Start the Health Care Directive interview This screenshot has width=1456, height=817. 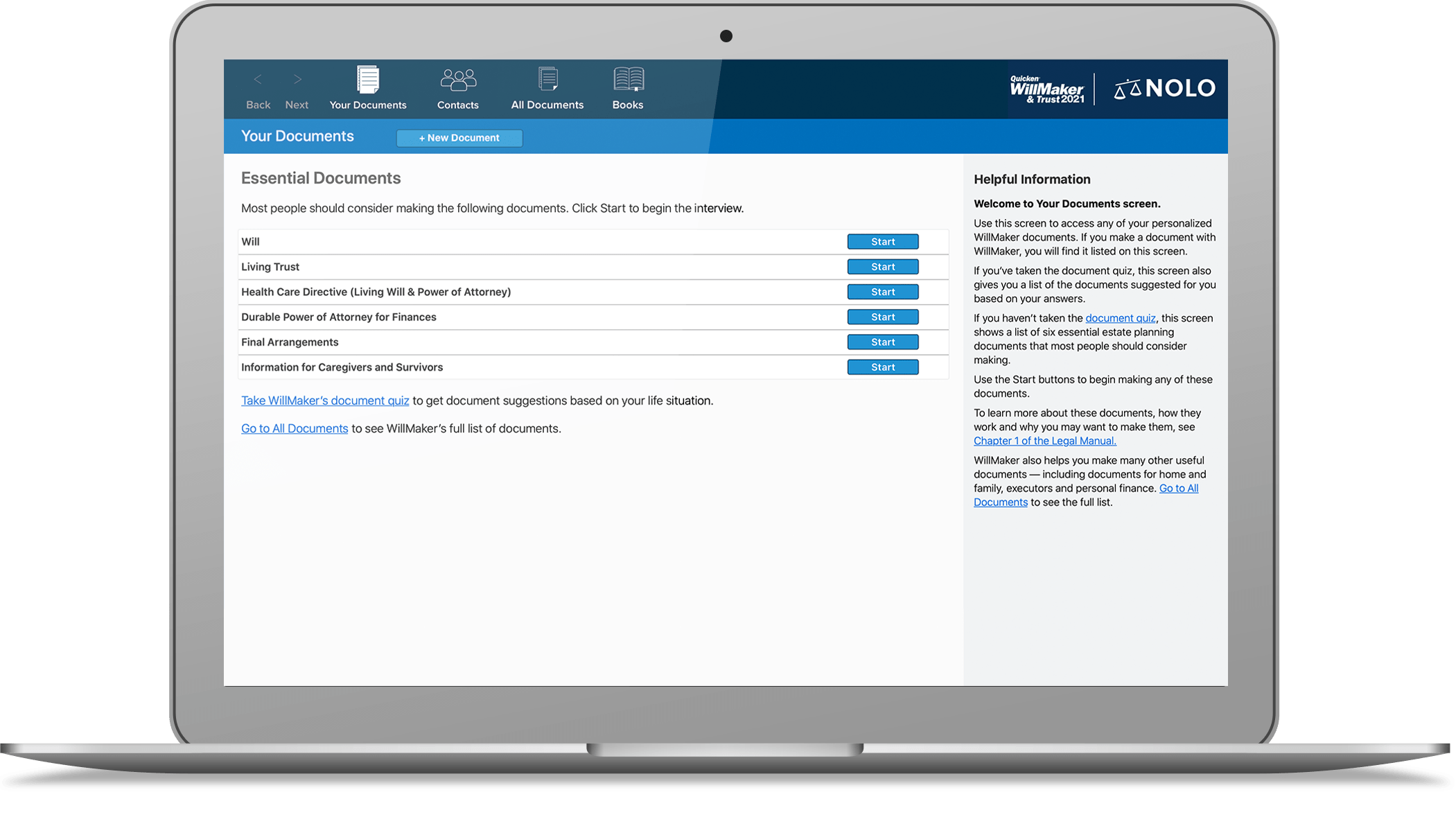pyautogui.click(x=882, y=292)
